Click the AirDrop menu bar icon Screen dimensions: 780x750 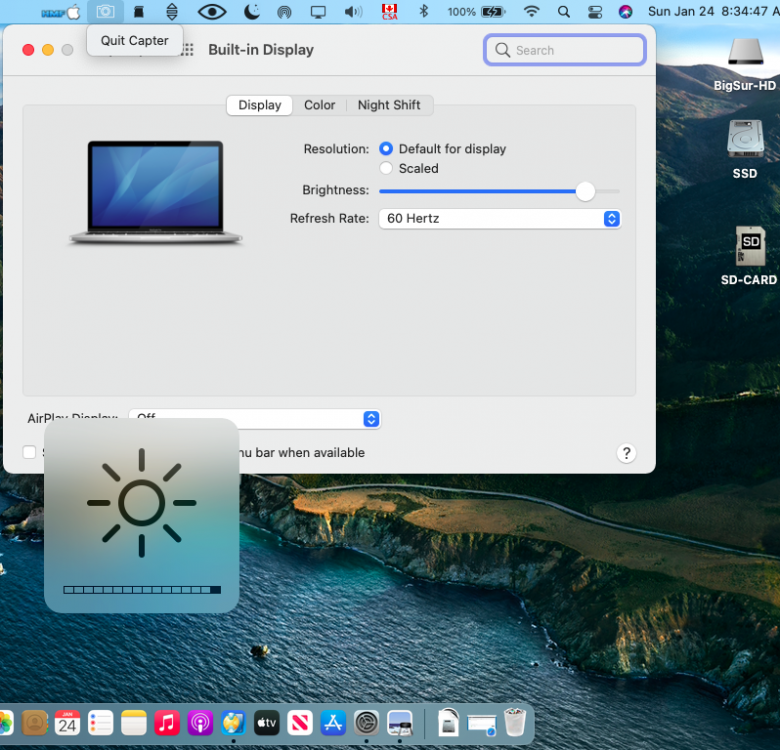click(x=284, y=12)
